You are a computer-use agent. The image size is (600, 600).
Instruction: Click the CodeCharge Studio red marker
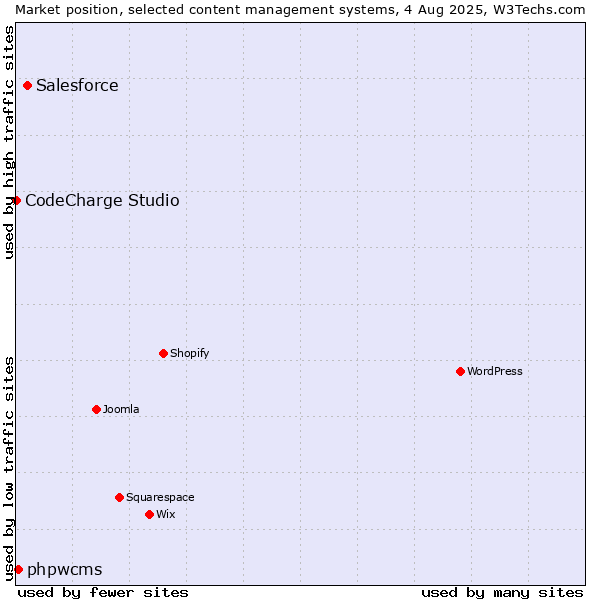[16, 201]
